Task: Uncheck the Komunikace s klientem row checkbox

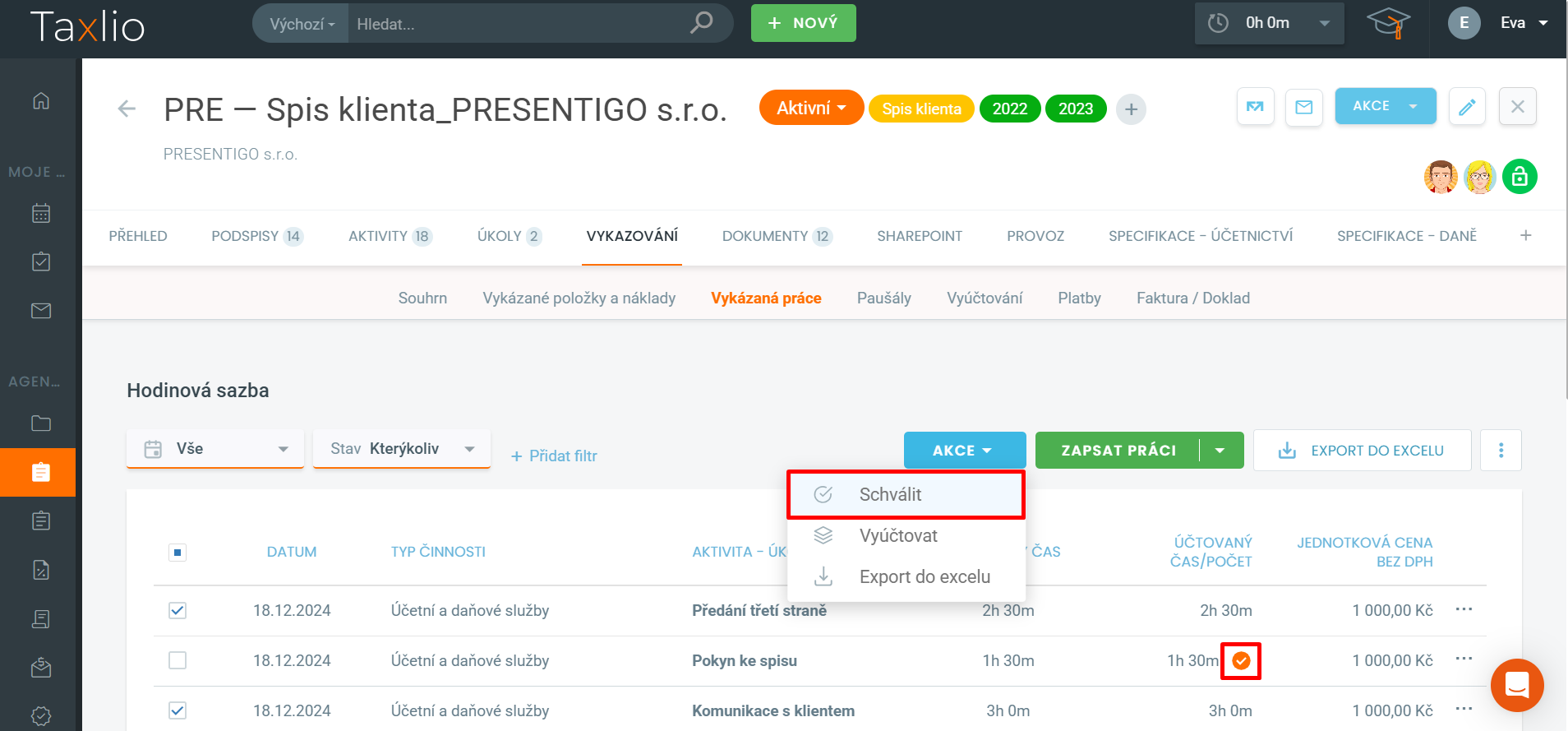Action: click(178, 710)
